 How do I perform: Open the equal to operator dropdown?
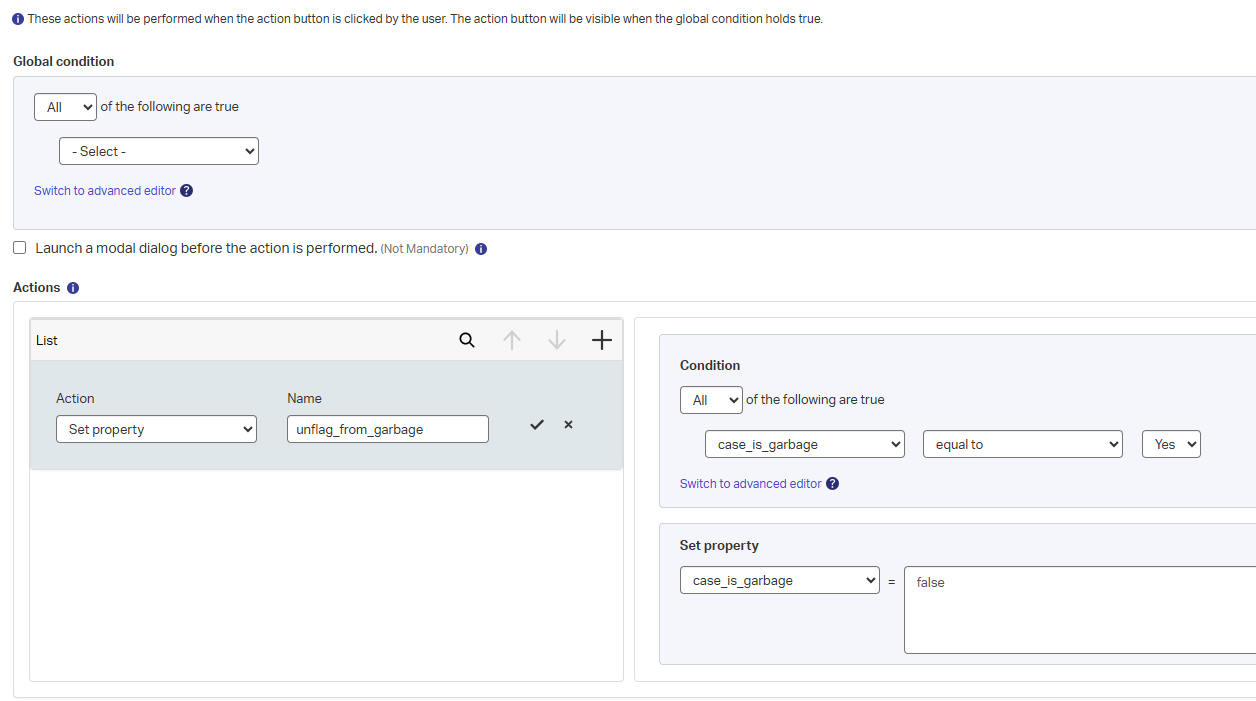pyautogui.click(x=1022, y=444)
